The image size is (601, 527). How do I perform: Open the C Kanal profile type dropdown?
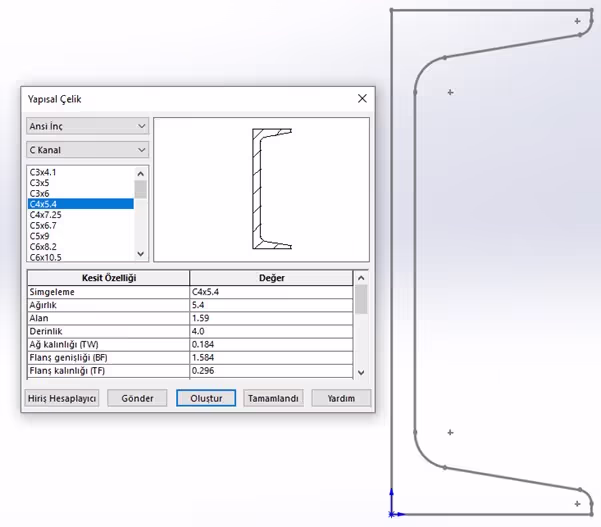click(x=87, y=150)
